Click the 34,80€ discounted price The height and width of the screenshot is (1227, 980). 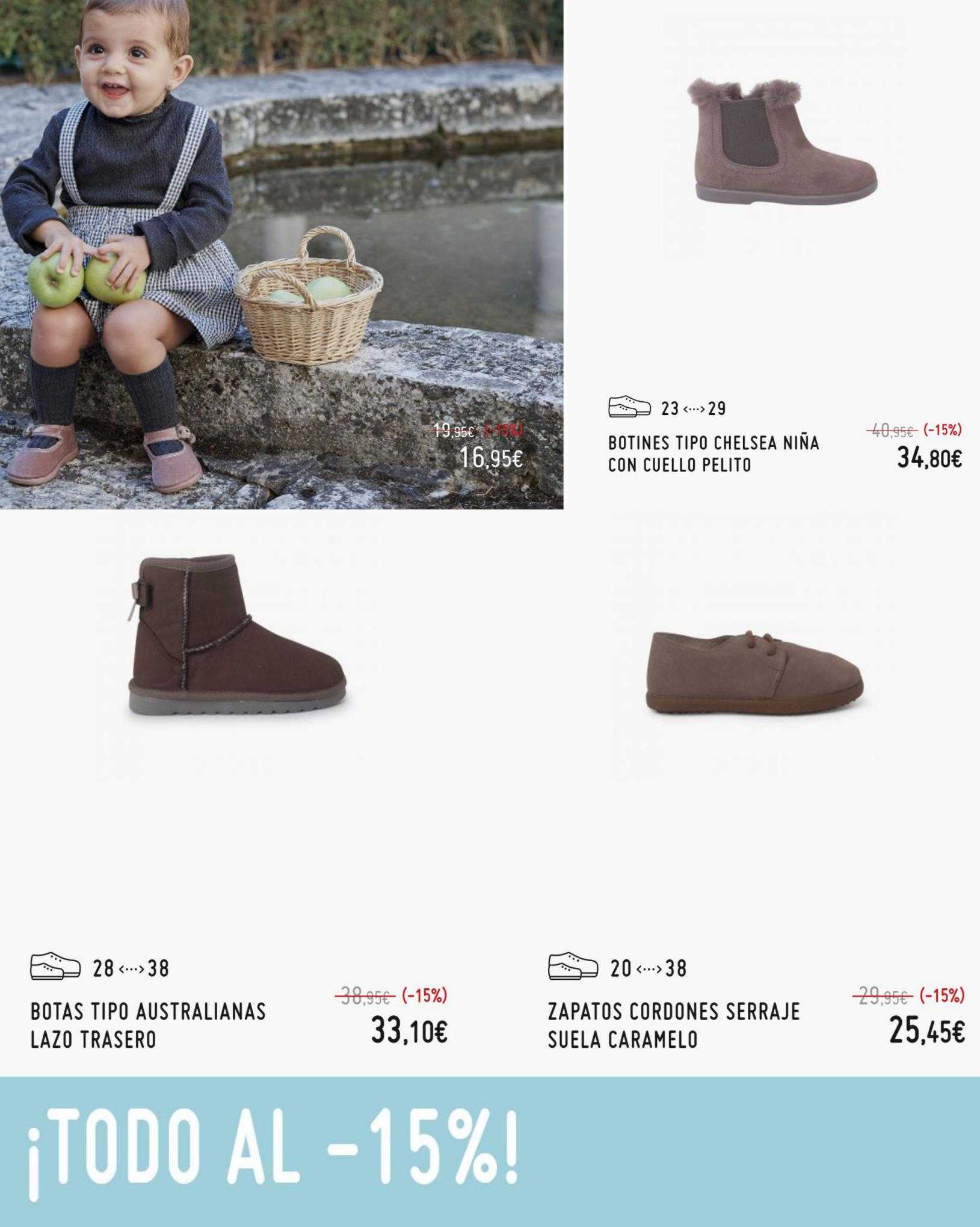coord(929,459)
